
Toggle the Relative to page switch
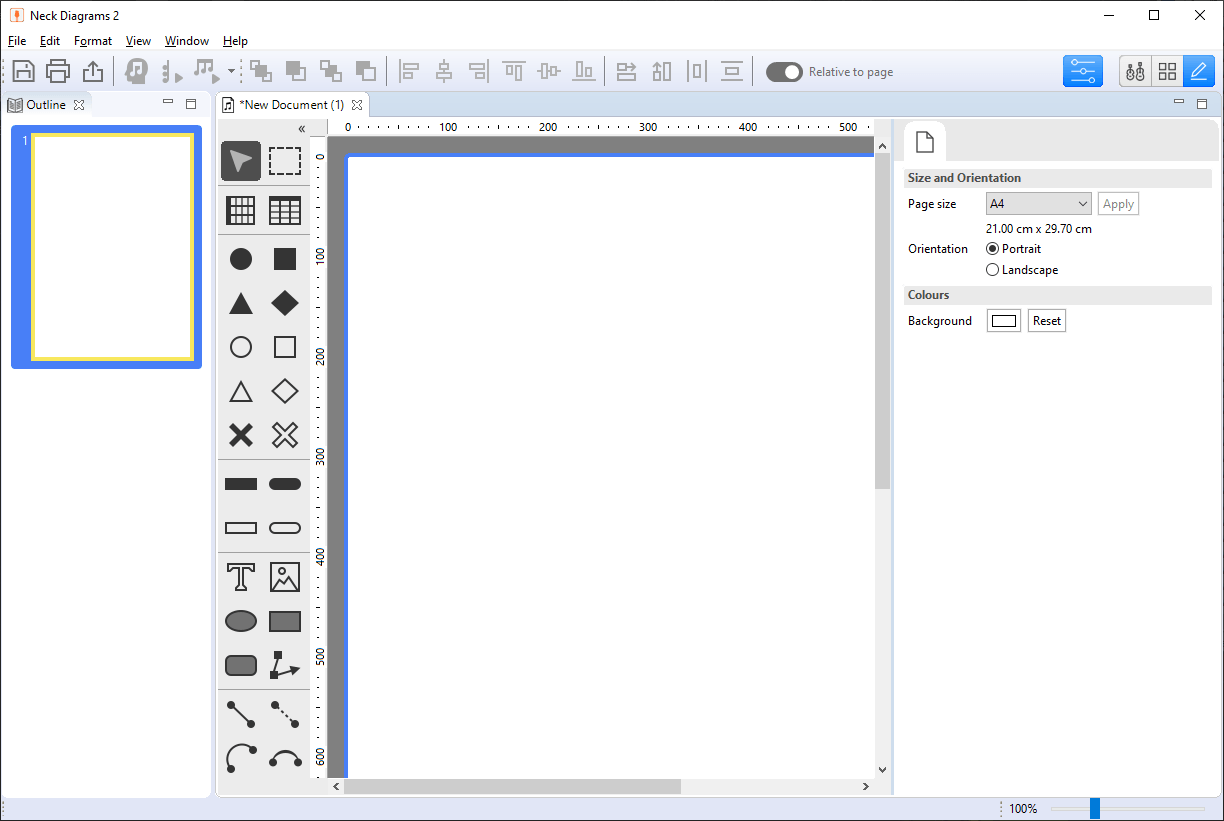tap(784, 71)
